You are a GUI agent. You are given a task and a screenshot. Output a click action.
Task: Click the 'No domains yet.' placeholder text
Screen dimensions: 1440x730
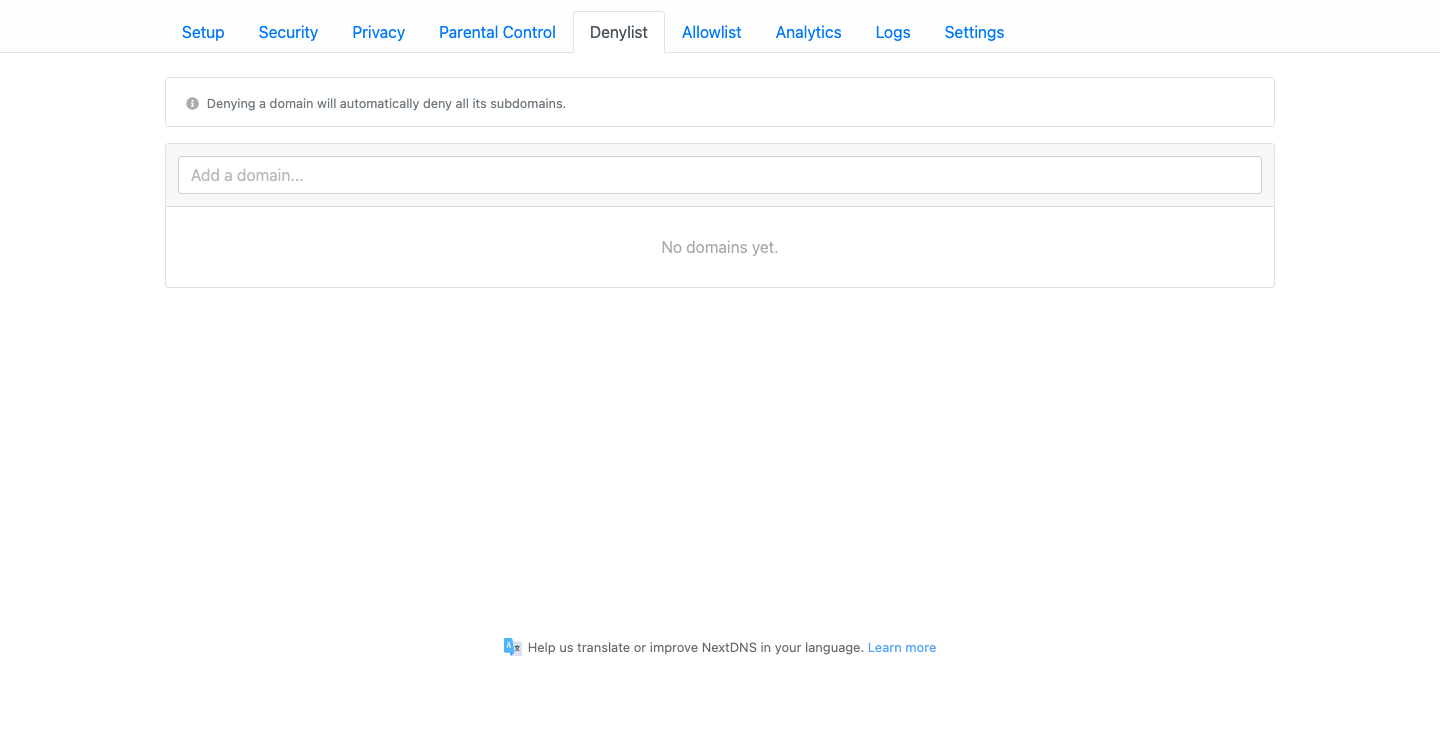pos(719,247)
